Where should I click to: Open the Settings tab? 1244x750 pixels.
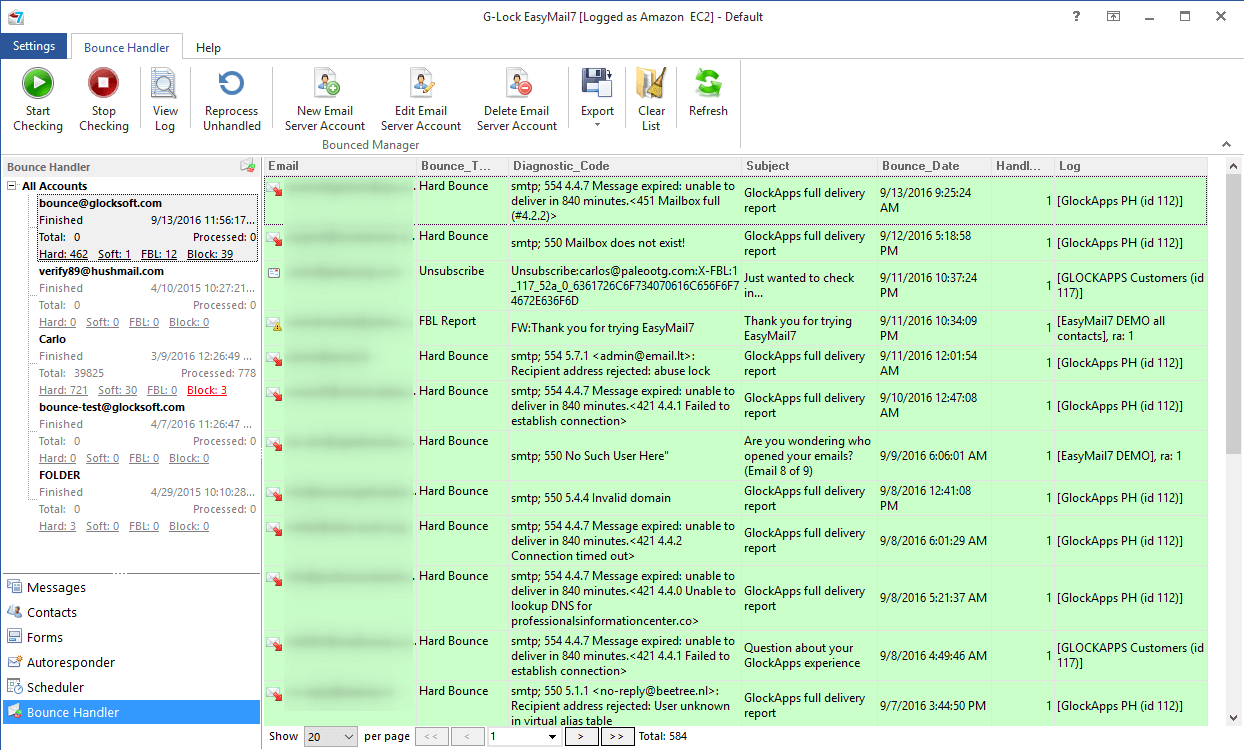pos(34,46)
